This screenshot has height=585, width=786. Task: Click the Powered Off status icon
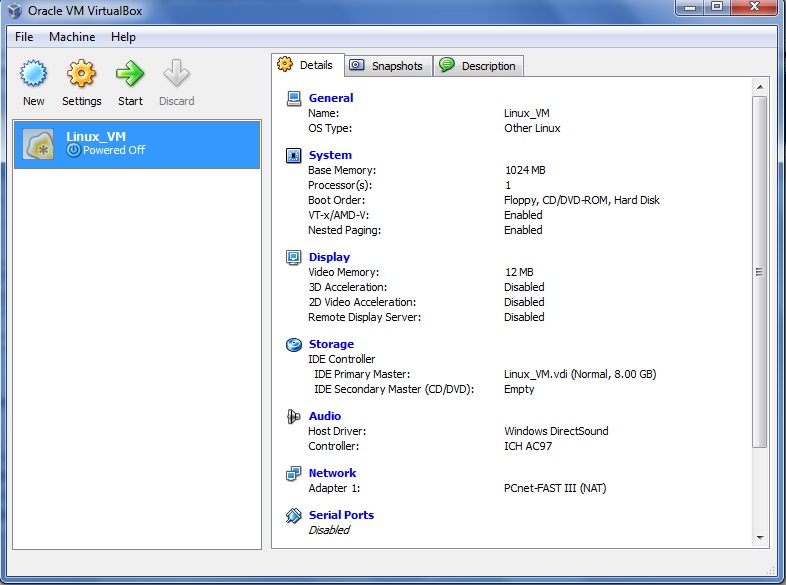73,150
